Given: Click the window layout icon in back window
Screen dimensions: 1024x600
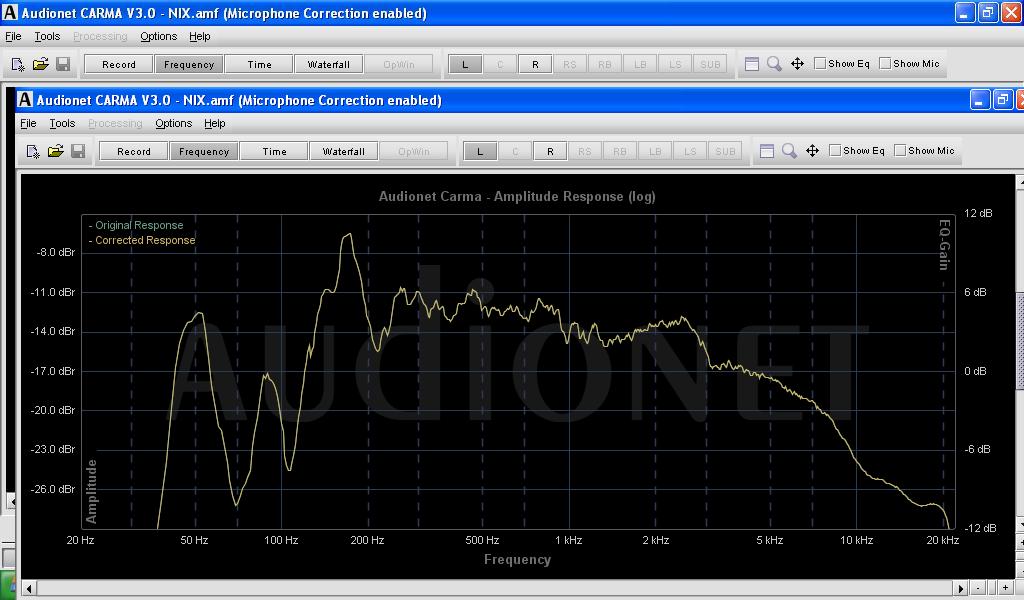Looking at the screenshot, I should (752, 64).
